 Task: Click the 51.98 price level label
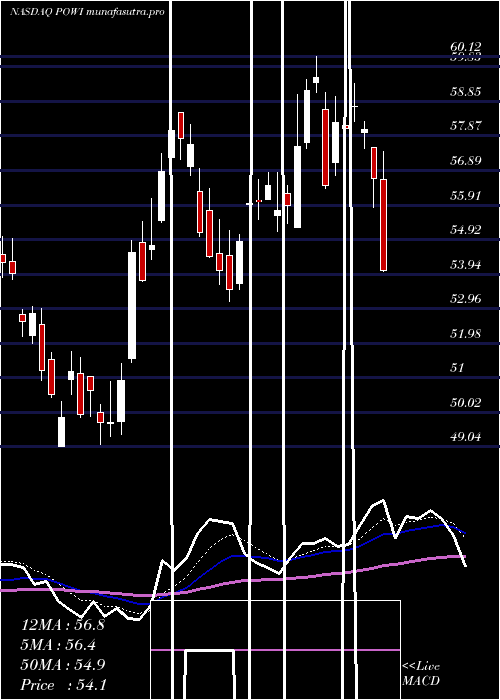coord(466,333)
